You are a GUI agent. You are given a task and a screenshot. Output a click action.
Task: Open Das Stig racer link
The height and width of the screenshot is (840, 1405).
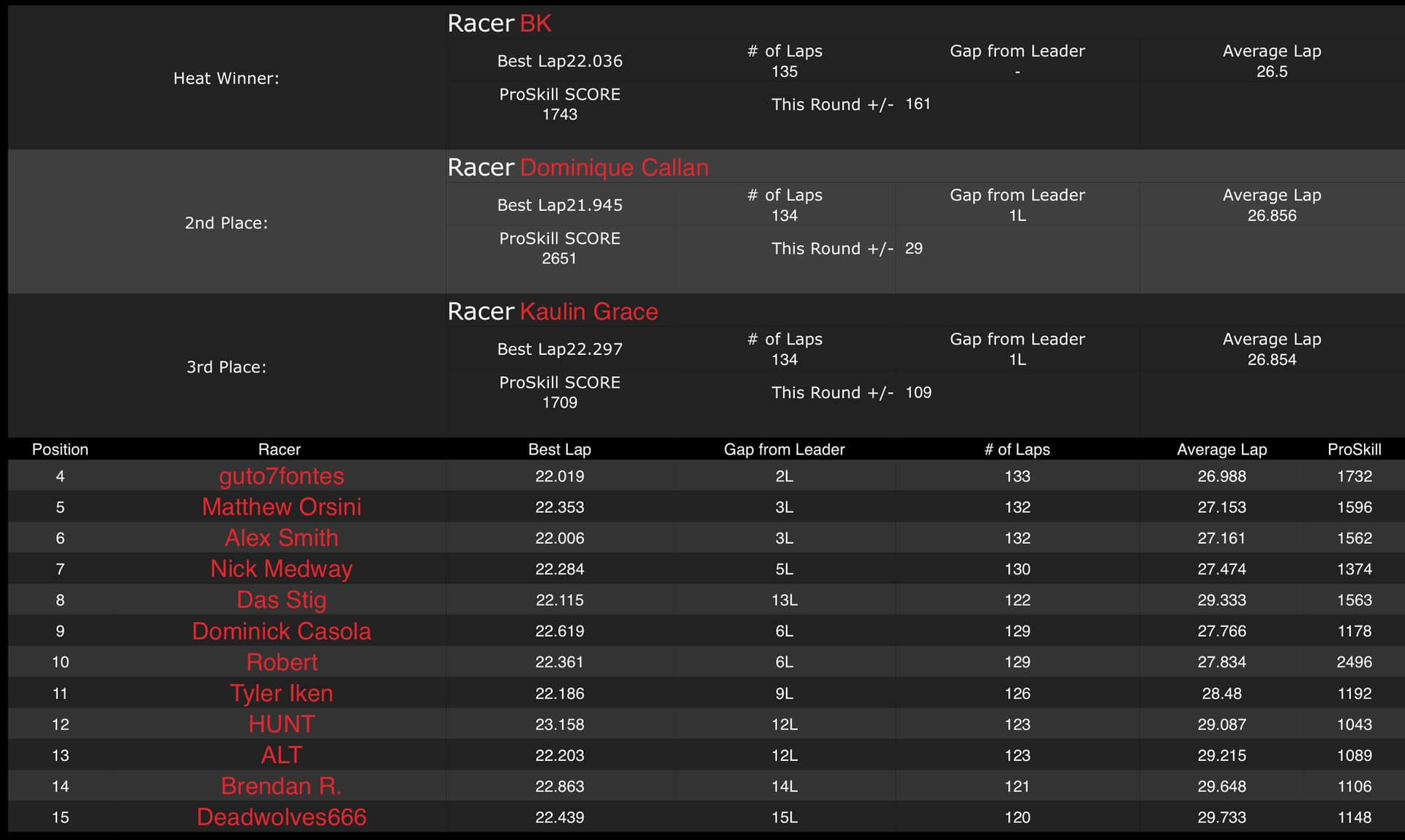(281, 600)
